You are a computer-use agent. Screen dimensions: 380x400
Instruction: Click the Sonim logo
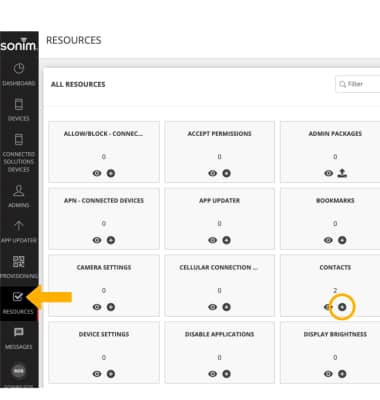point(19,44)
